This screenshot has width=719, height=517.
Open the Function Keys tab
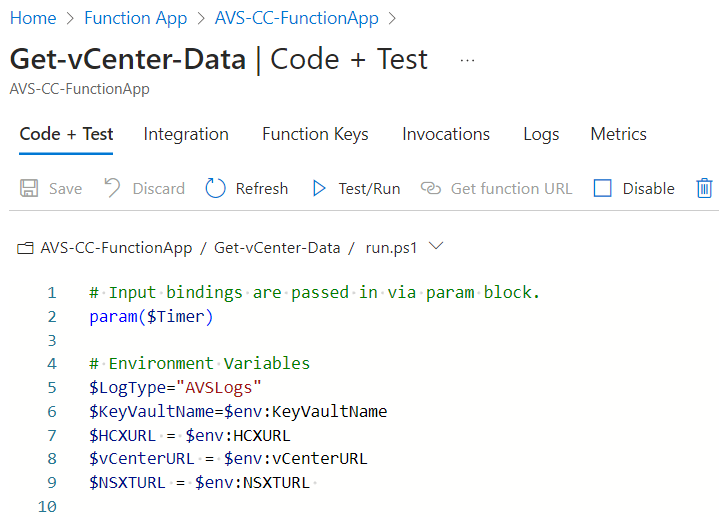click(x=315, y=134)
